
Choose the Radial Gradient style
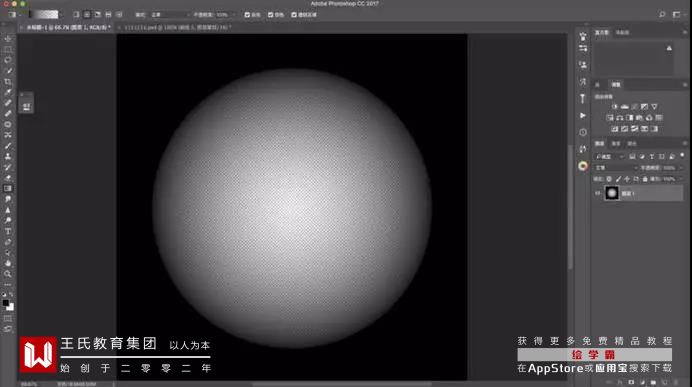click(87, 15)
